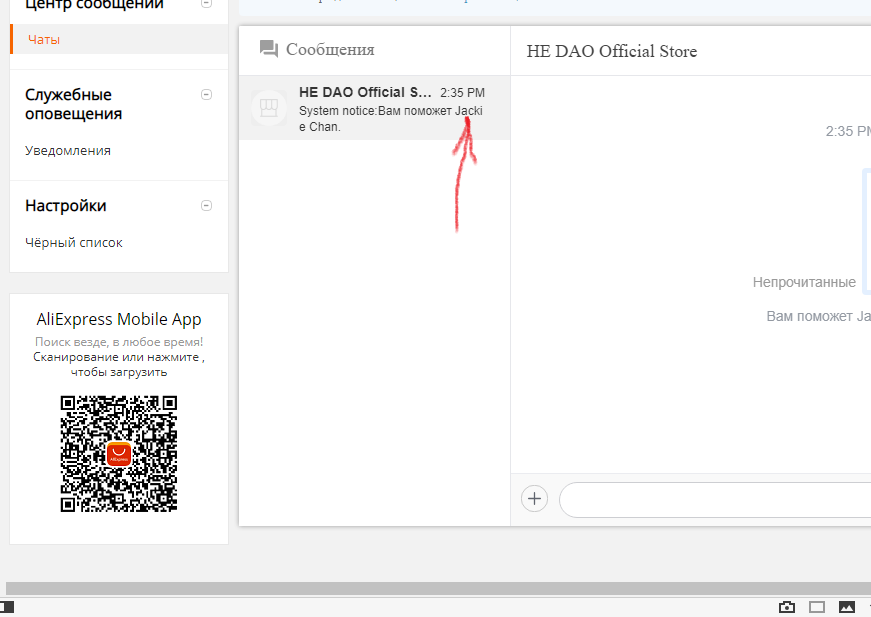Click the image icon in bottom bar
This screenshot has width=871, height=617.
[x=847, y=607]
